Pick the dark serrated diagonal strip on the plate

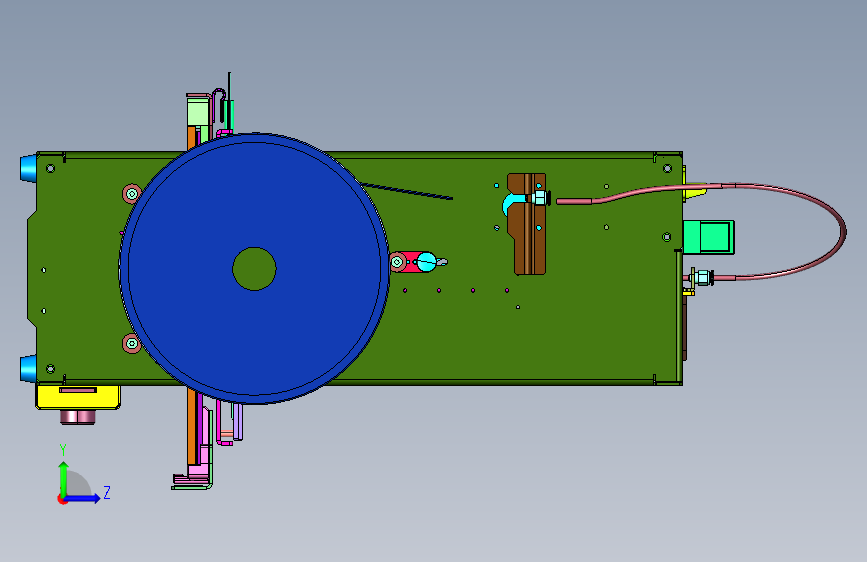coord(406,191)
